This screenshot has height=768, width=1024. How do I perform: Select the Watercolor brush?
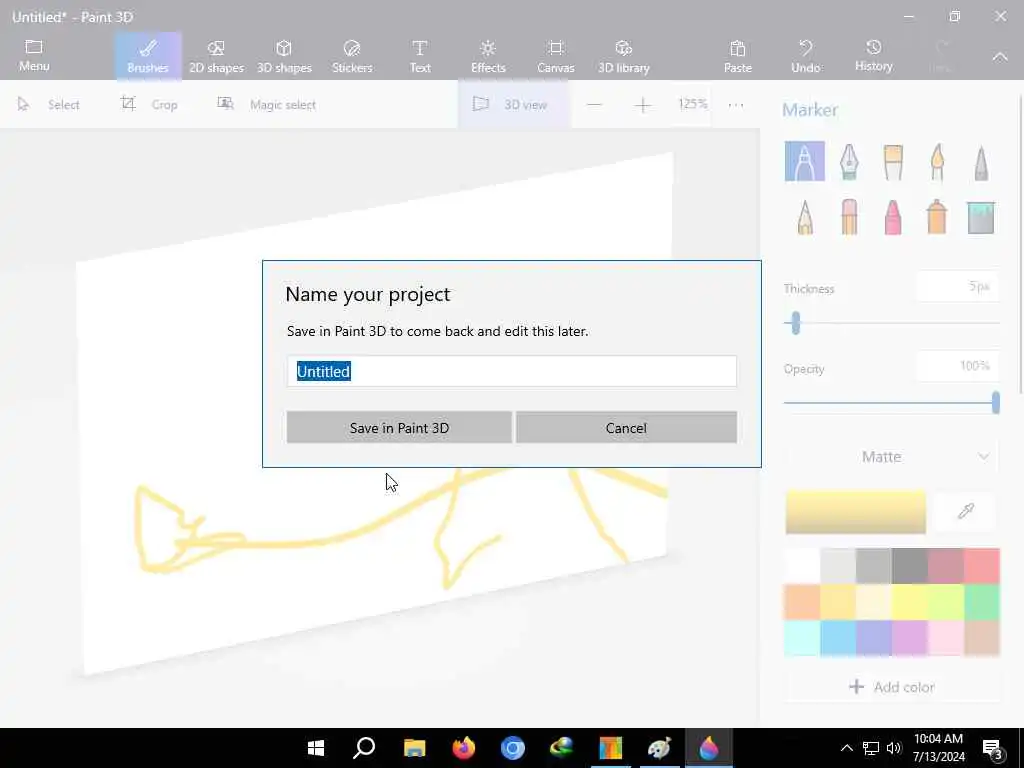pyautogui.click(x=937, y=161)
